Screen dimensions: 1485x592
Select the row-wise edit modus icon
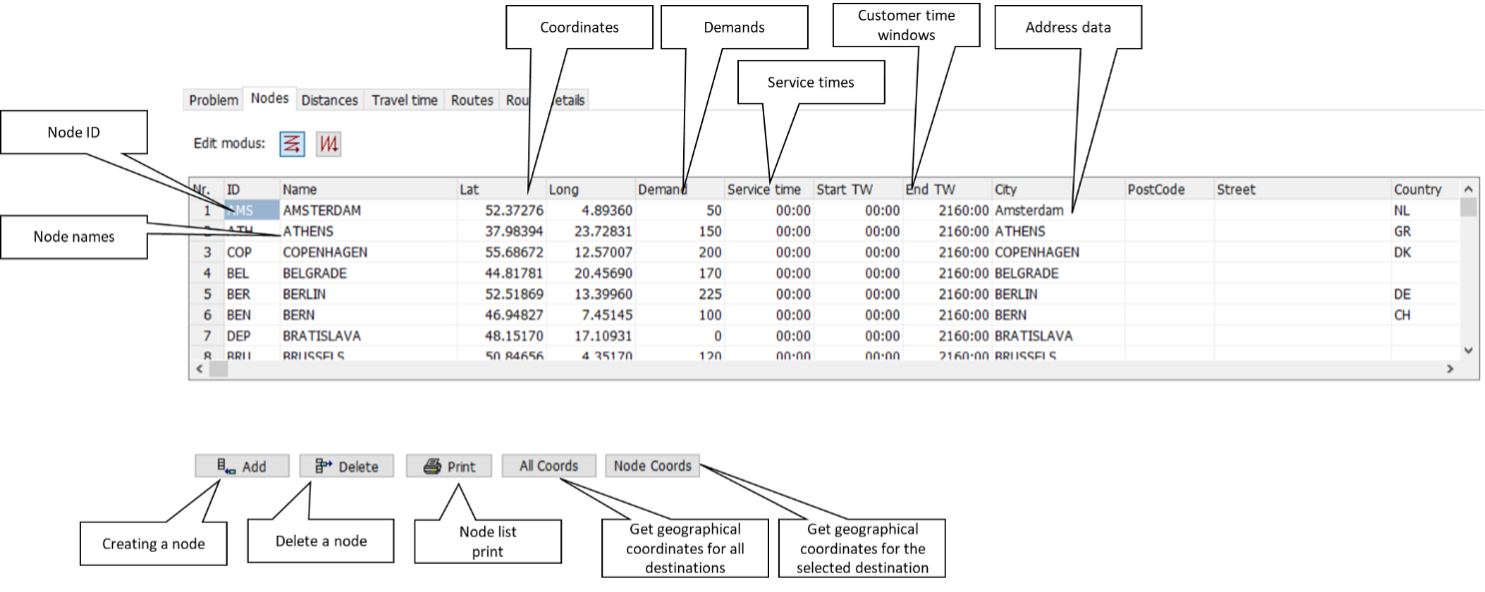tap(292, 144)
